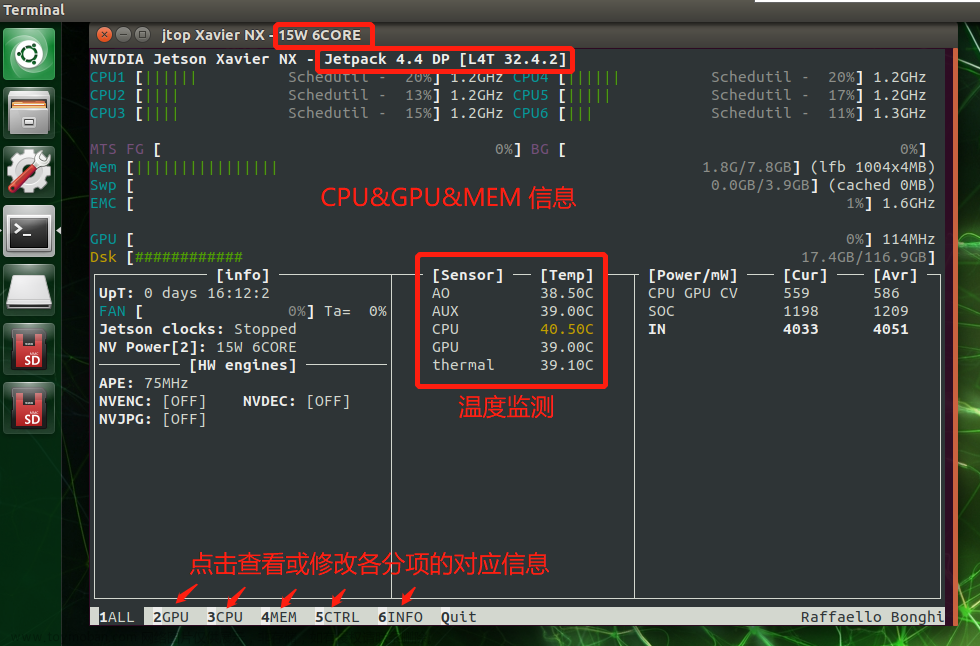
Task: Go to the 3CPU page
Action: (225, 617)
